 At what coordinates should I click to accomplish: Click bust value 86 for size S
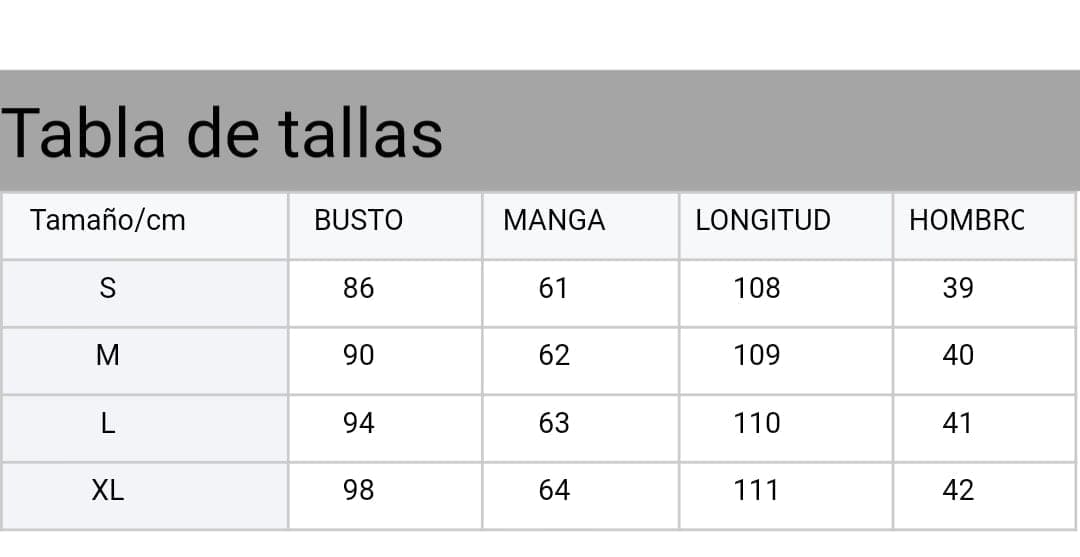pyautogui.click(x=358, y=288)
